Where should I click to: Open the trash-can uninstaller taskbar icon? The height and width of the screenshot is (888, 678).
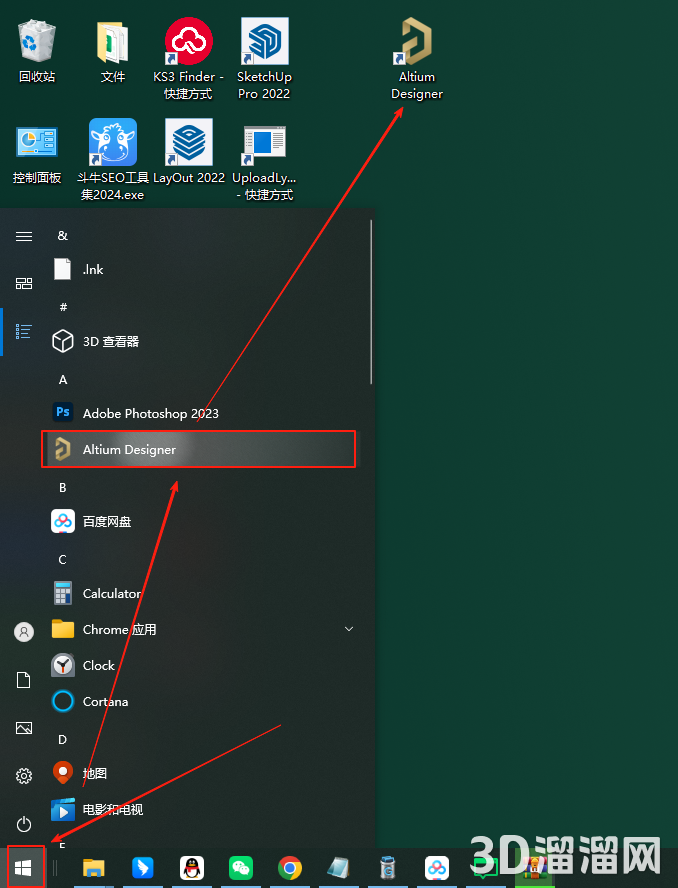point(388,868)
